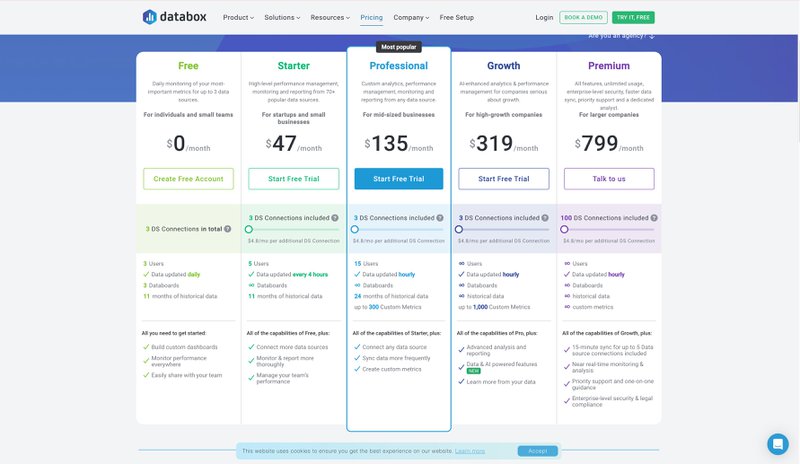Click help icon for Starter DS Connections included
The height and width of the screenshot is (464, 800).
[335, 217]
